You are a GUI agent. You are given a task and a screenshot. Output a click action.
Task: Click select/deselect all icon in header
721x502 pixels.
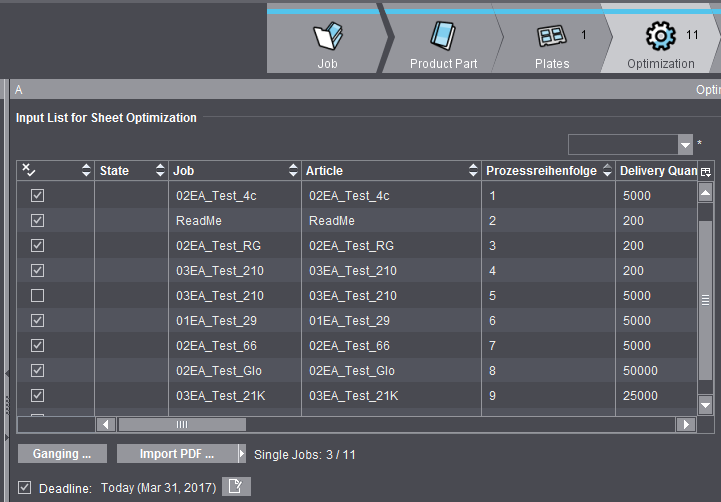pos(29,171)
